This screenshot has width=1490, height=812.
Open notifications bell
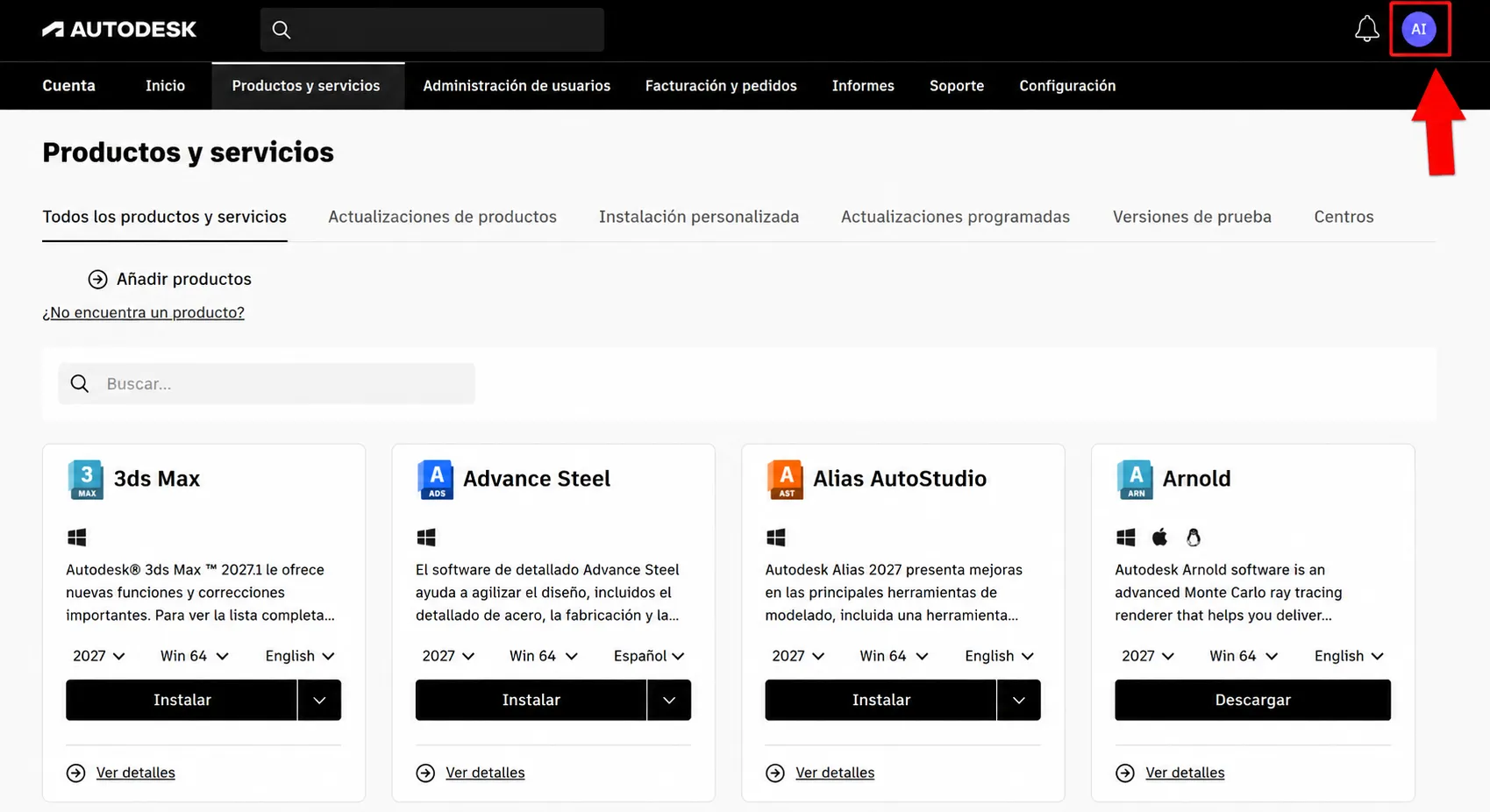1366,29
